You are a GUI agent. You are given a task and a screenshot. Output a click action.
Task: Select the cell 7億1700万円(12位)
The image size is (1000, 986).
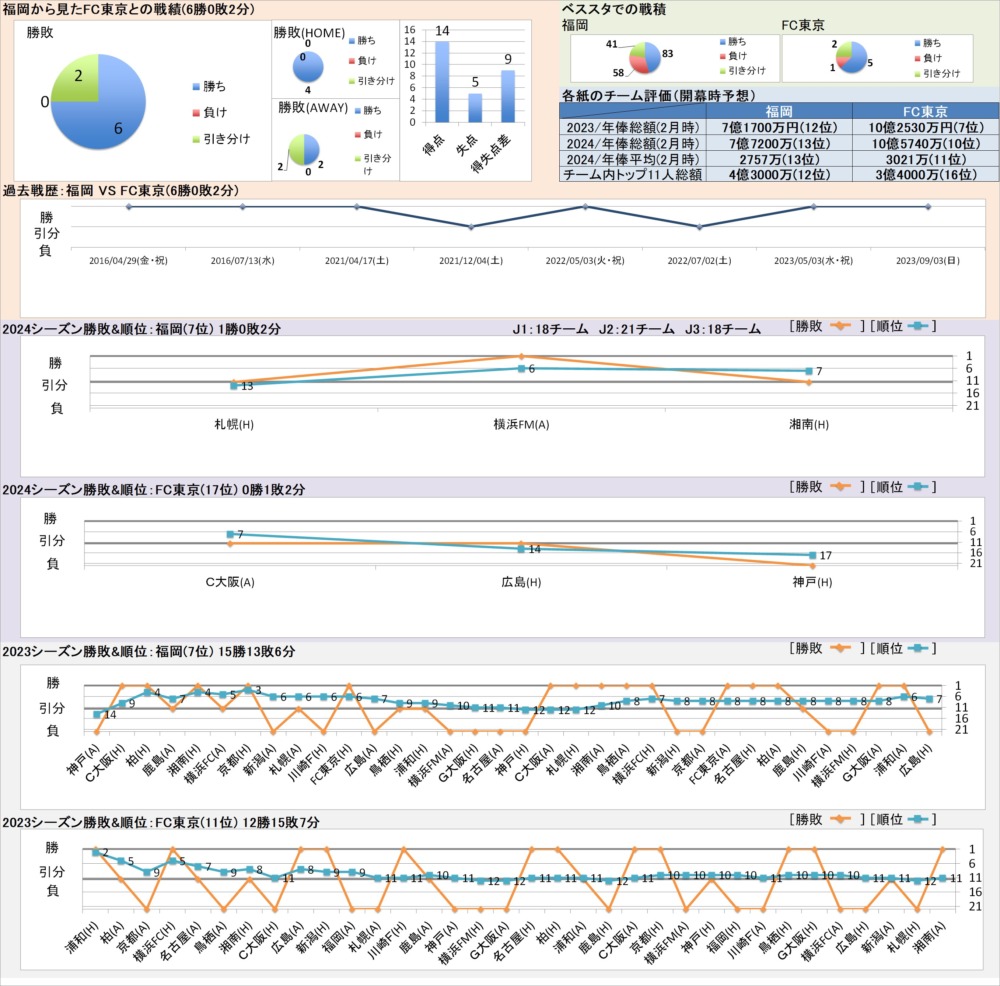(x=779, y=127)
